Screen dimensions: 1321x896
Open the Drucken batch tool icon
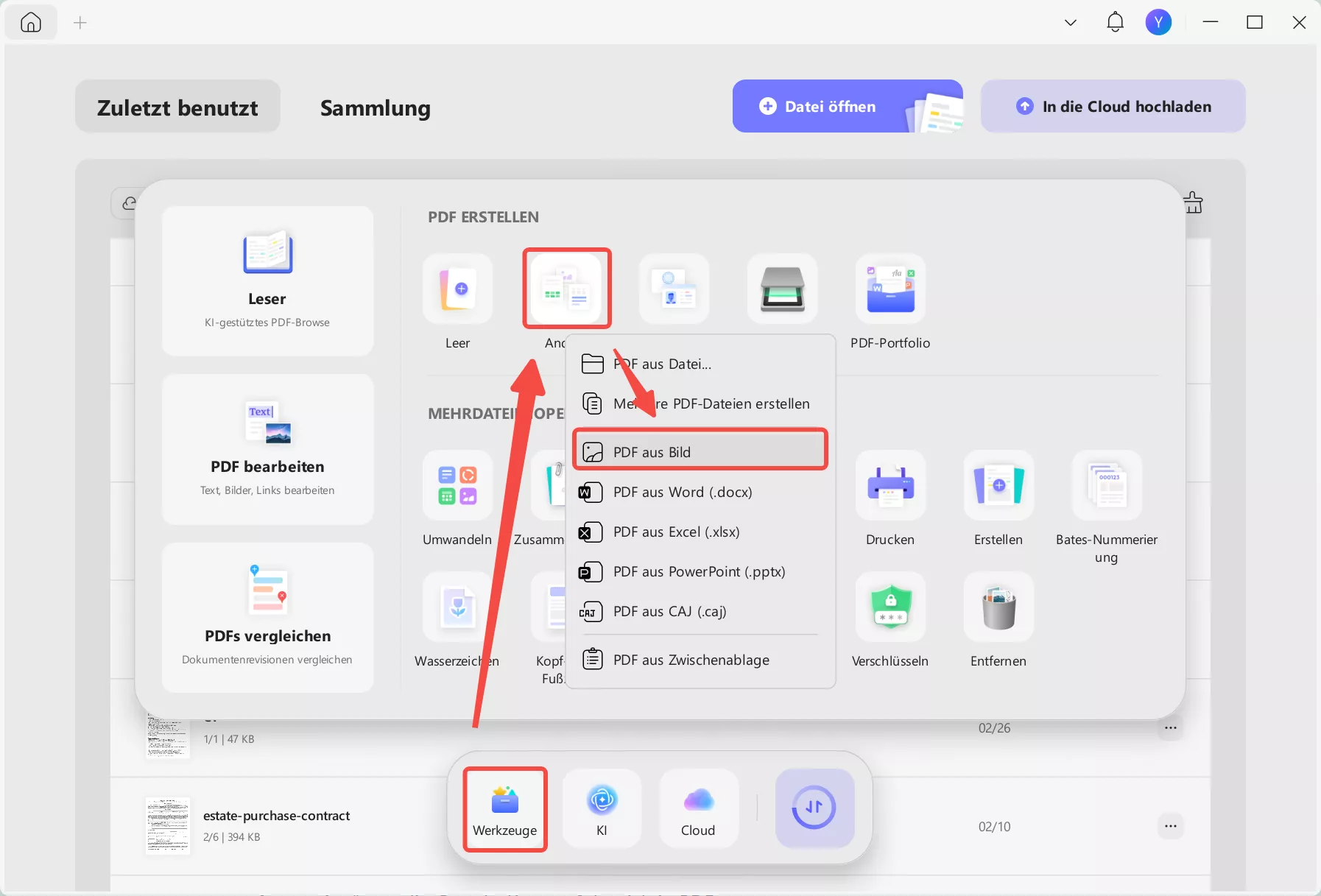890,485
